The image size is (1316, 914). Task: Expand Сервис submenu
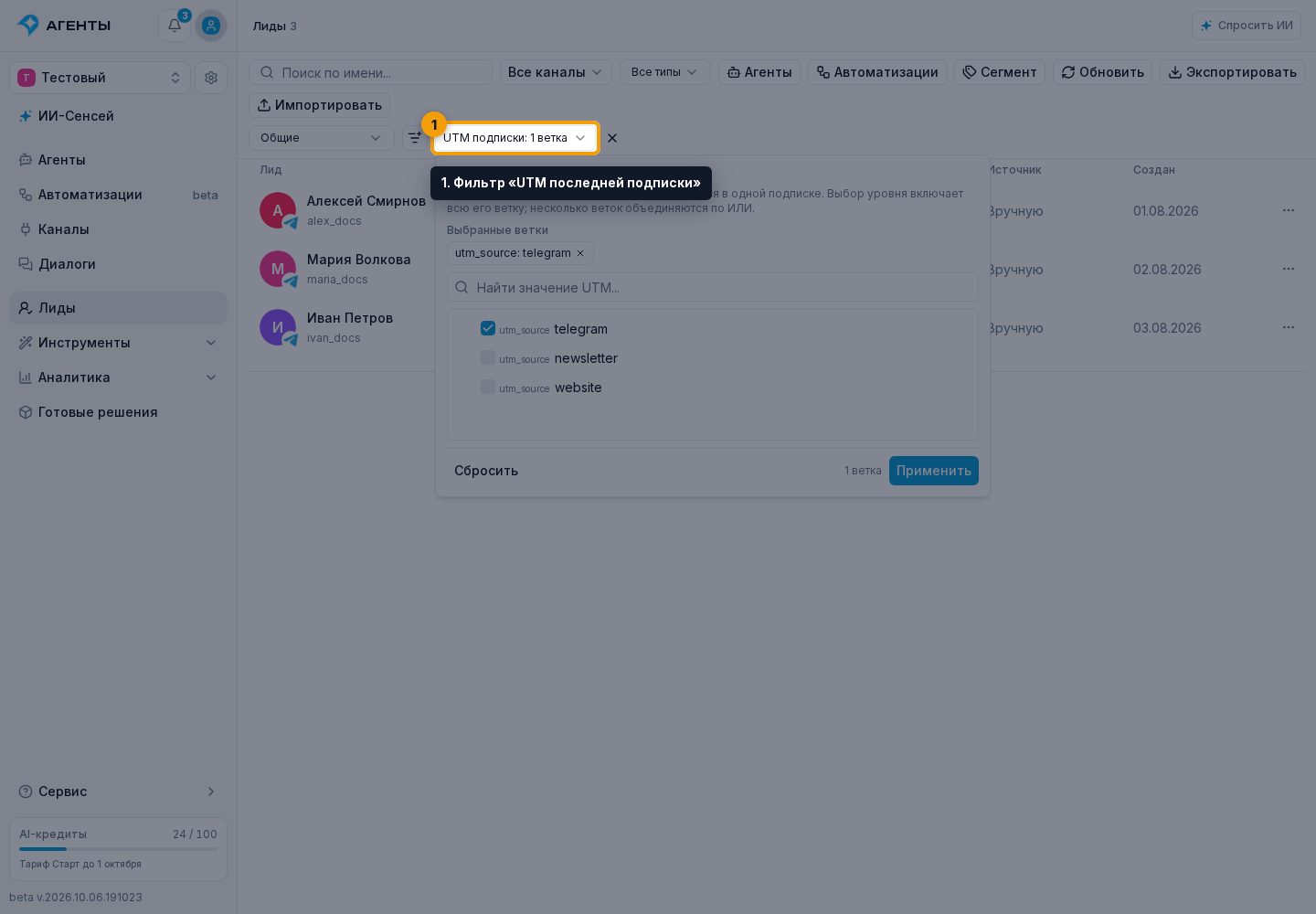[118, 792]
